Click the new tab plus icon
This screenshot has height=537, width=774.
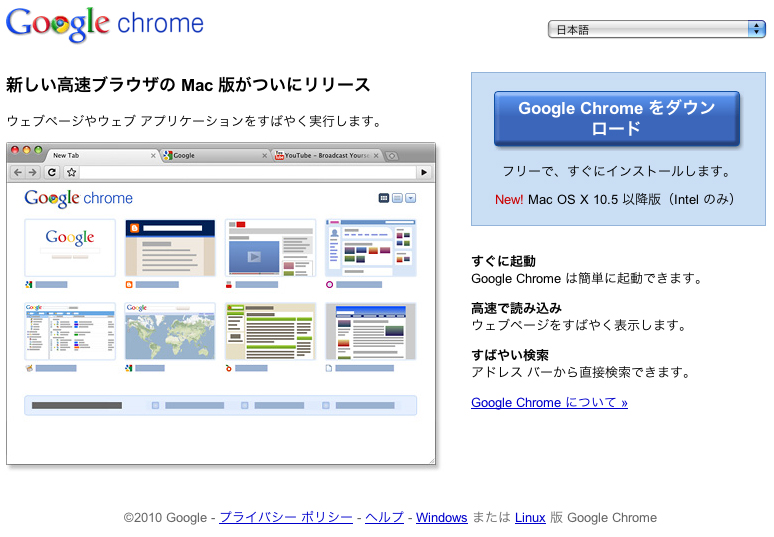392,156
